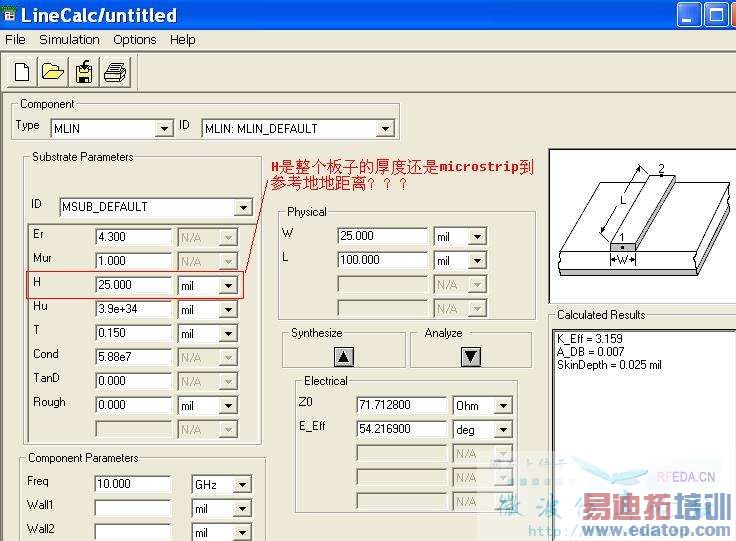This screenshot has height=541, width=736.
Task: Click the Analyze down-arrow button
Action: (x=471, y=357)
